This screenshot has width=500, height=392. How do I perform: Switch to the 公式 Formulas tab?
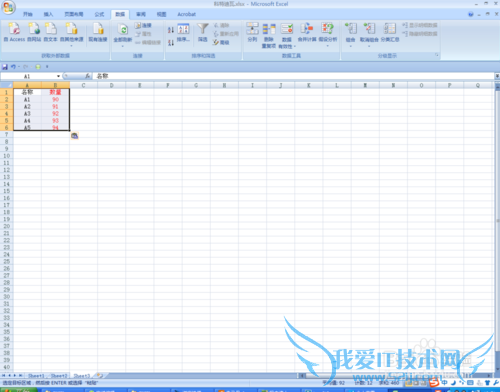pyautogui.click(x=99, y=14)
